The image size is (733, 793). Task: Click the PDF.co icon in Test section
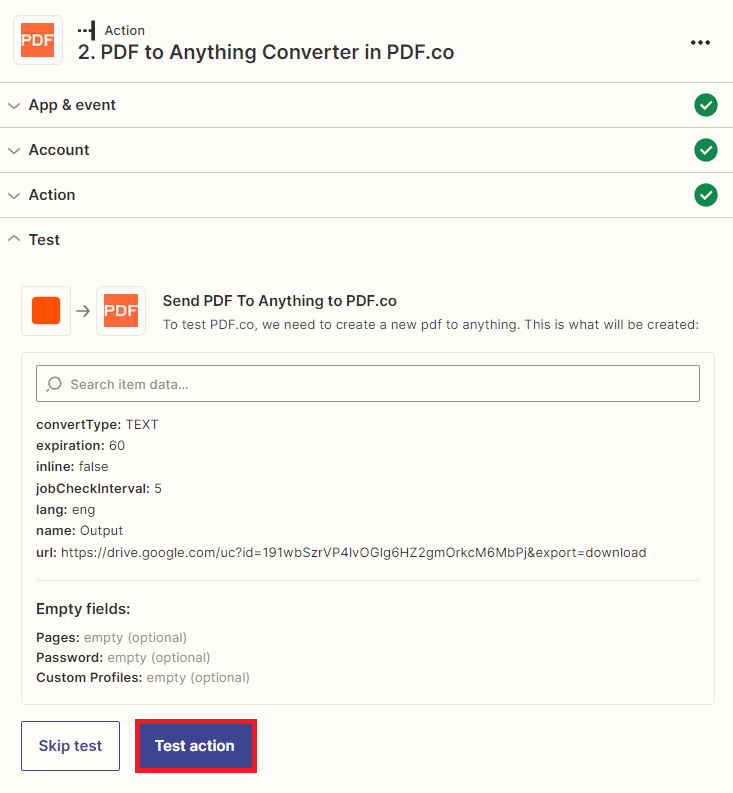pos(121,311)
